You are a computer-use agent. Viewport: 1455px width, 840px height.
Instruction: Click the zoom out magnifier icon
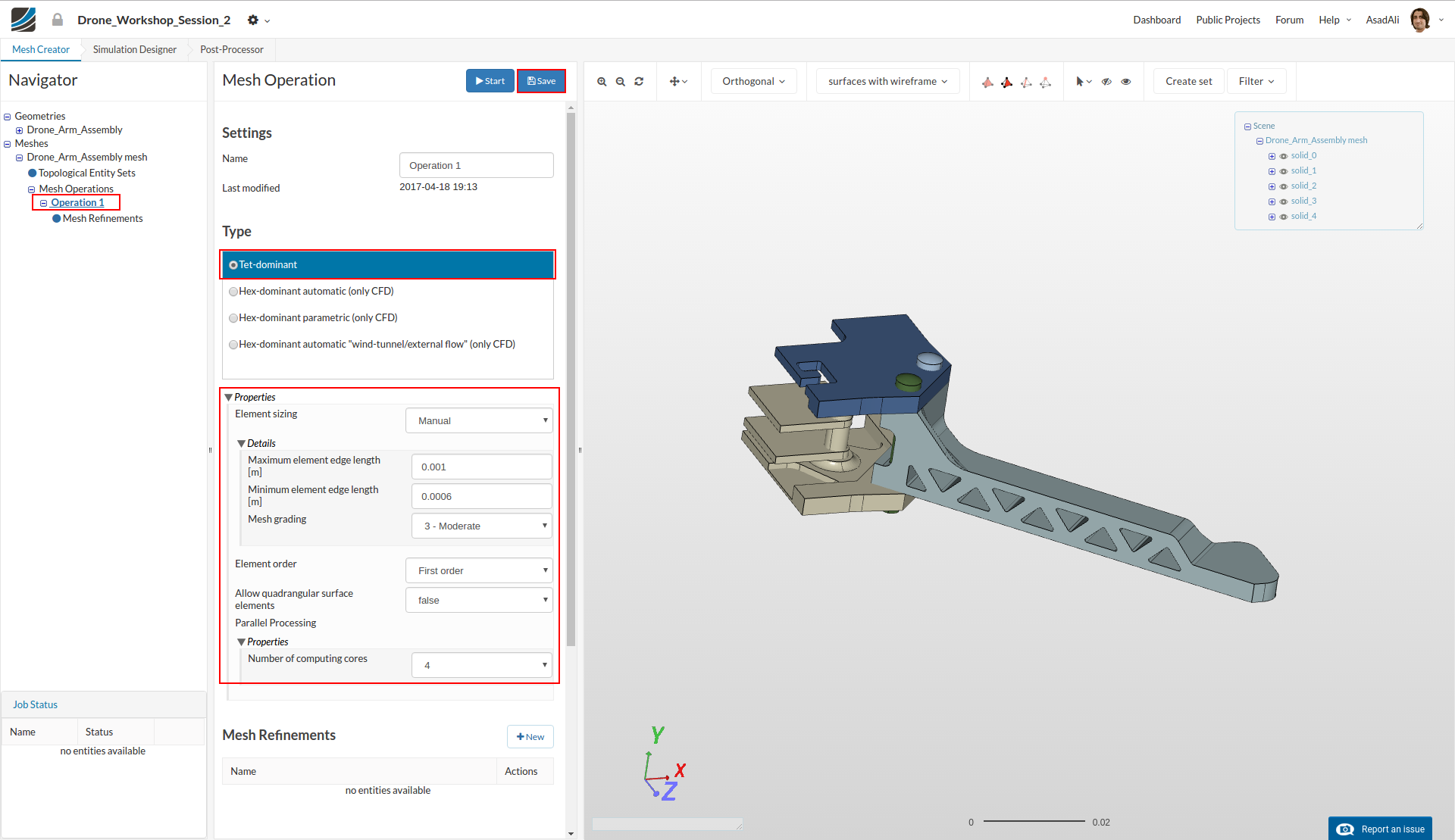(620, 82)
